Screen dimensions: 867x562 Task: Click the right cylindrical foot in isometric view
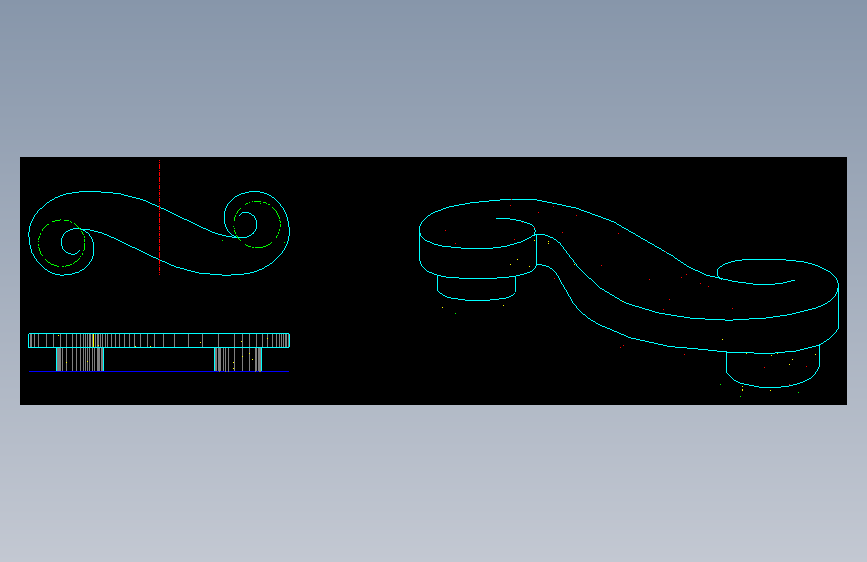tap(773, 367)
